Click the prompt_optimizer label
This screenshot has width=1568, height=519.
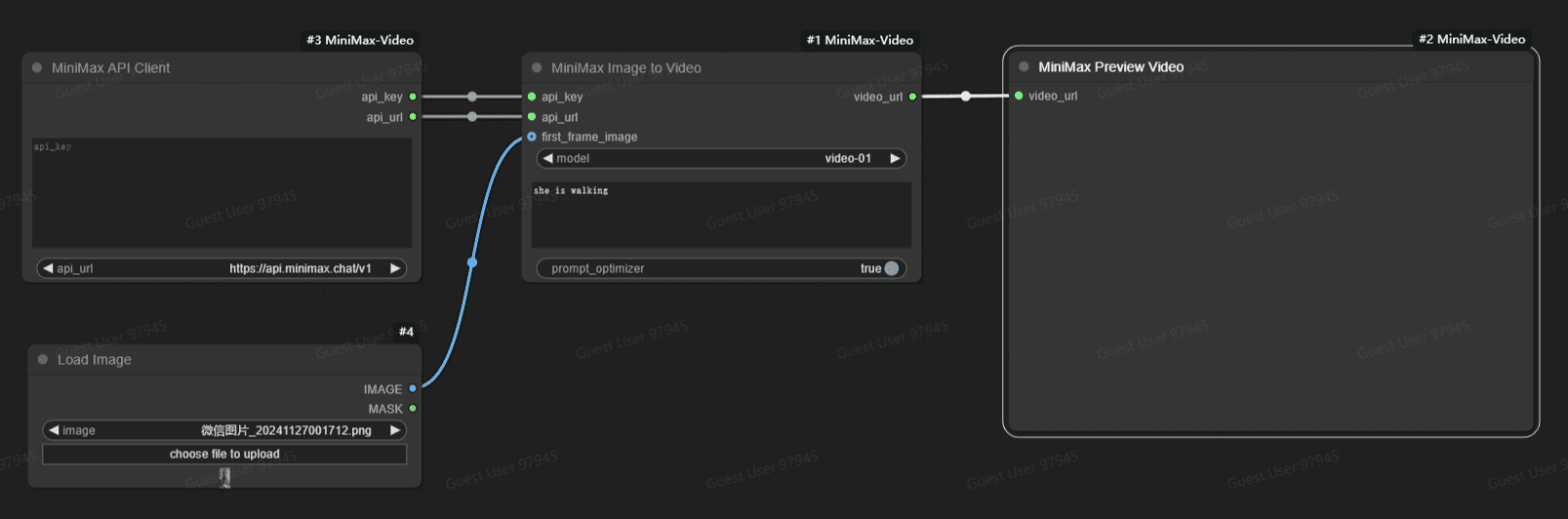pyautogui.click(x=598, y=268)
